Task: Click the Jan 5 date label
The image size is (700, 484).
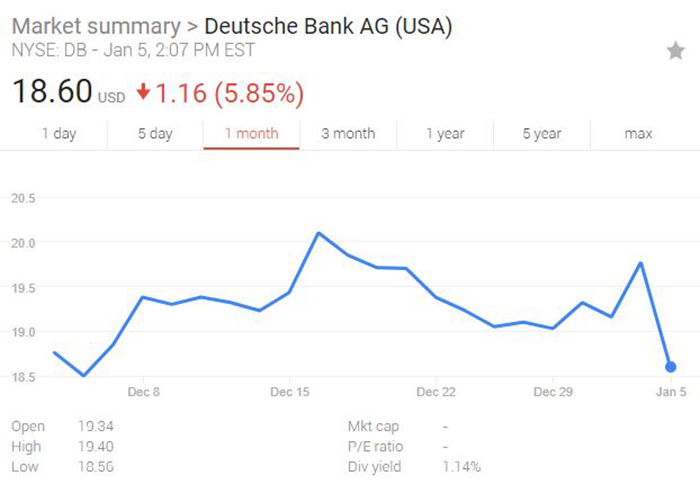Action: 670,392
